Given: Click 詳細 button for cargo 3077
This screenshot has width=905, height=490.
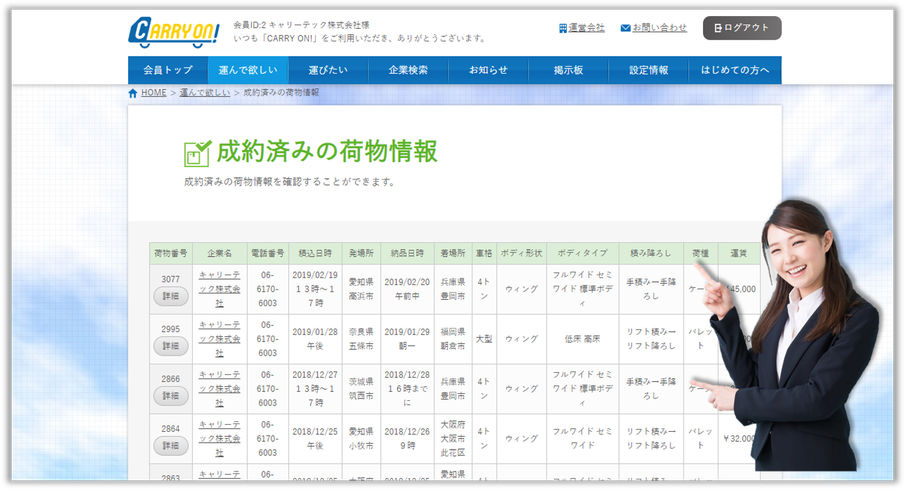Looking at the screenshot, I should pyautogui.click(x=170, y=296).
